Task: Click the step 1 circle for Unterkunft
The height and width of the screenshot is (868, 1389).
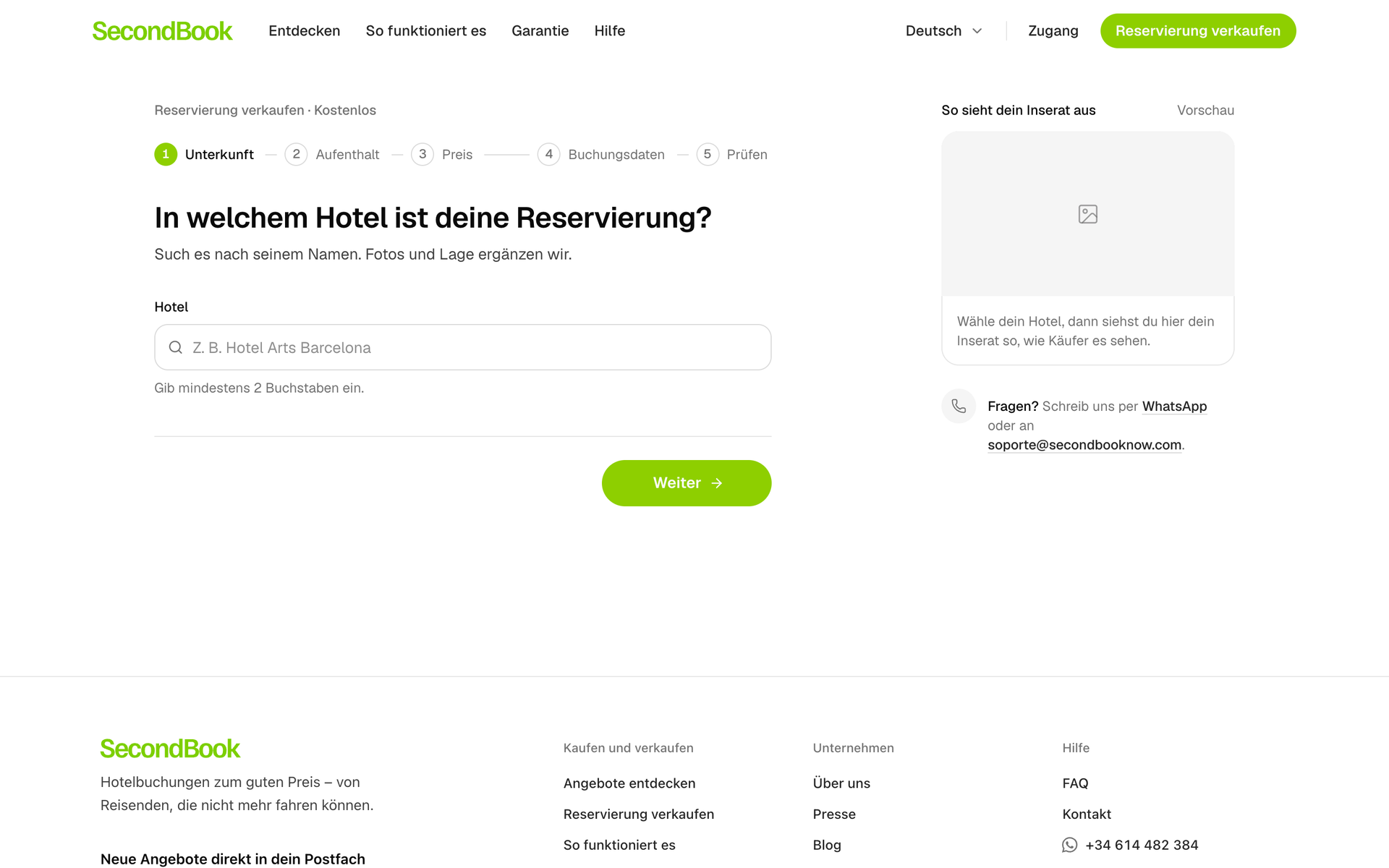Action: pyautogui.click(x=166, y=154)
